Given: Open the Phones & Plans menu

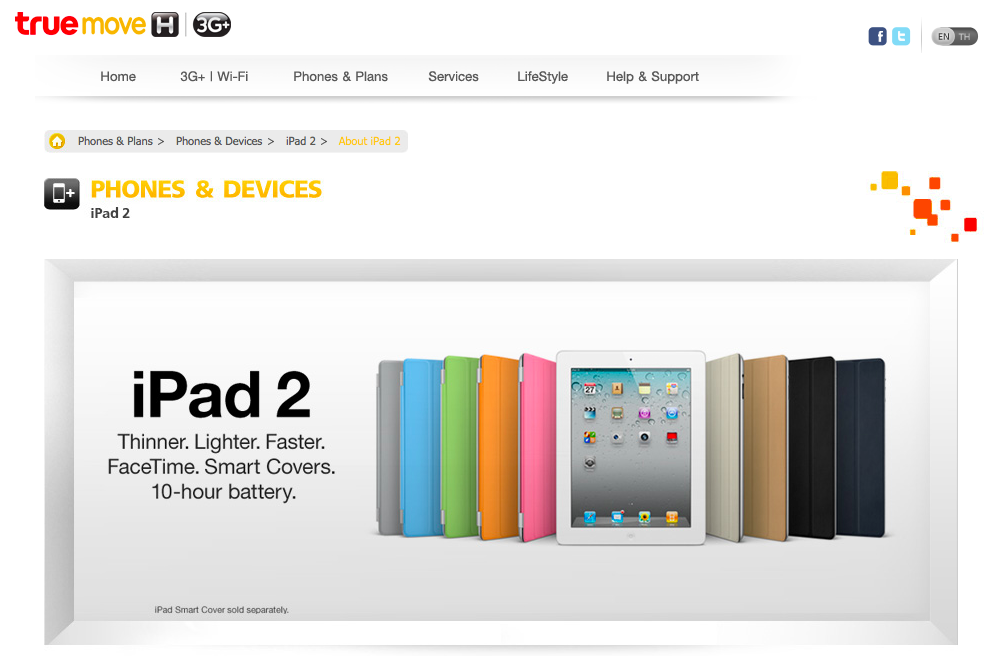Looking at the screenshot, I should coord(340,77).
